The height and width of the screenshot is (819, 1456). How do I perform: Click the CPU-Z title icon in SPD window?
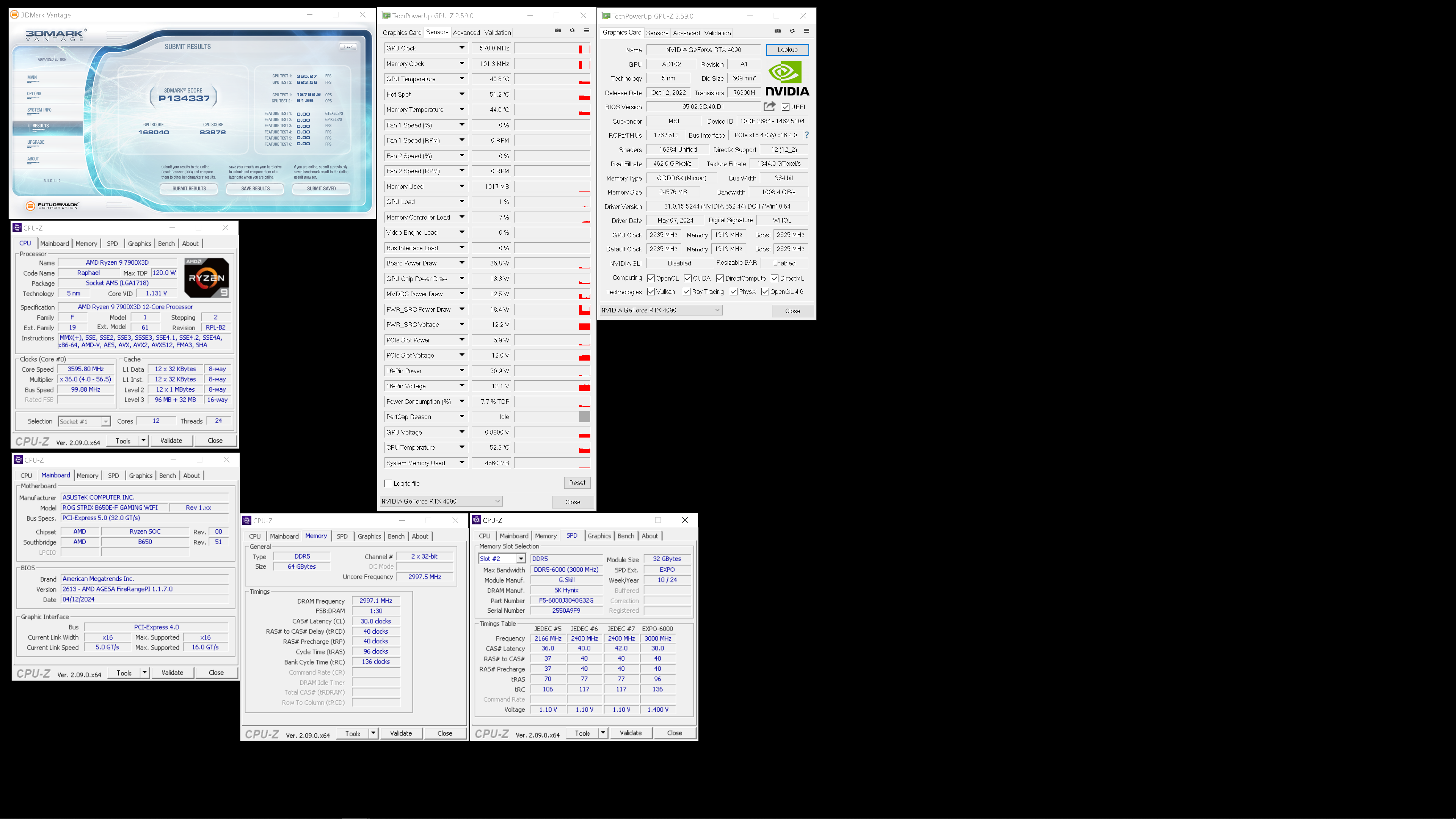point(477,520)
